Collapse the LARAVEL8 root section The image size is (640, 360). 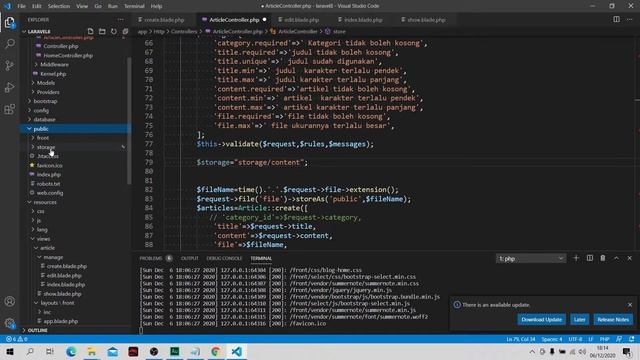[x=39, y=31]
